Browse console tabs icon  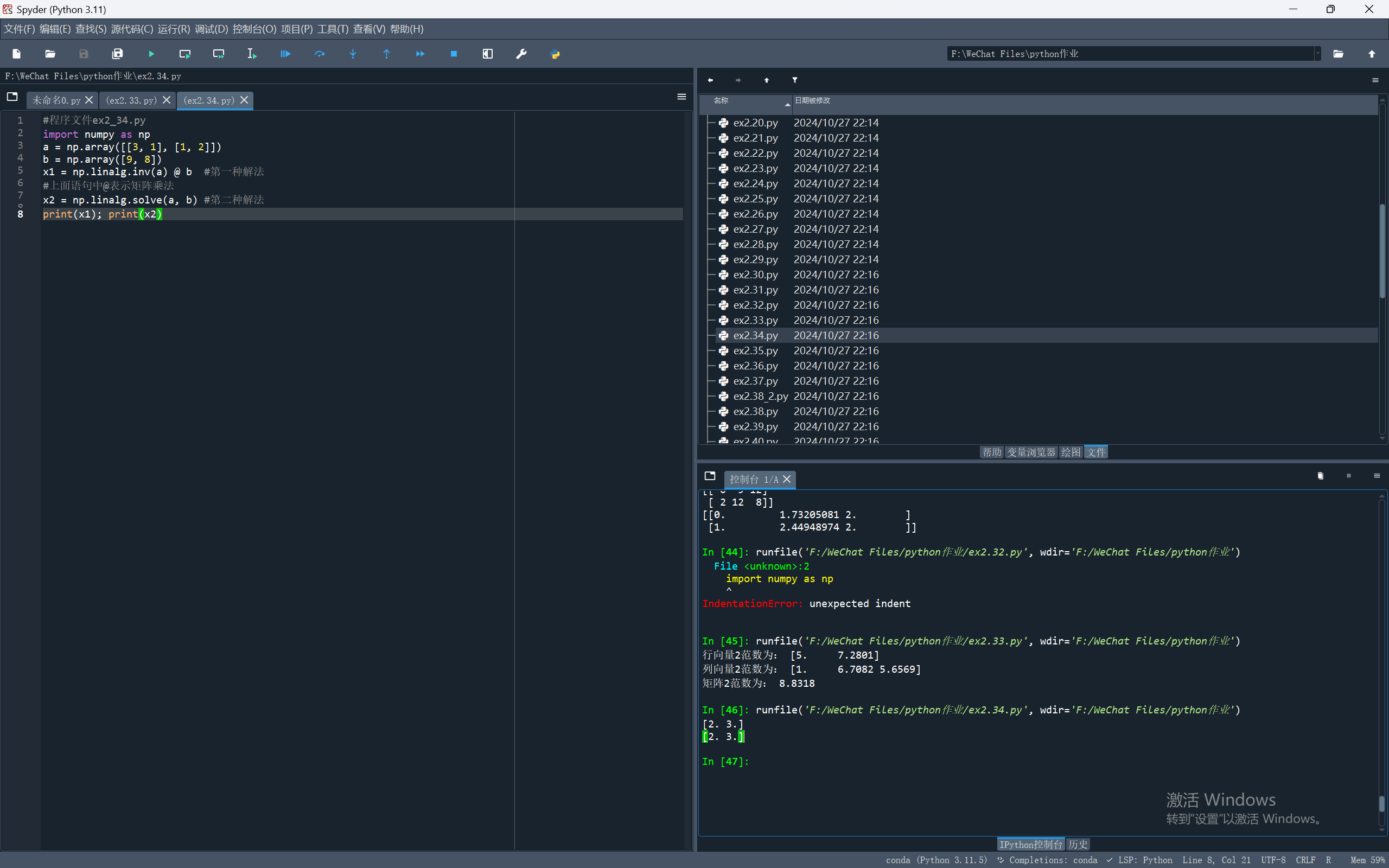click(710, 476)
